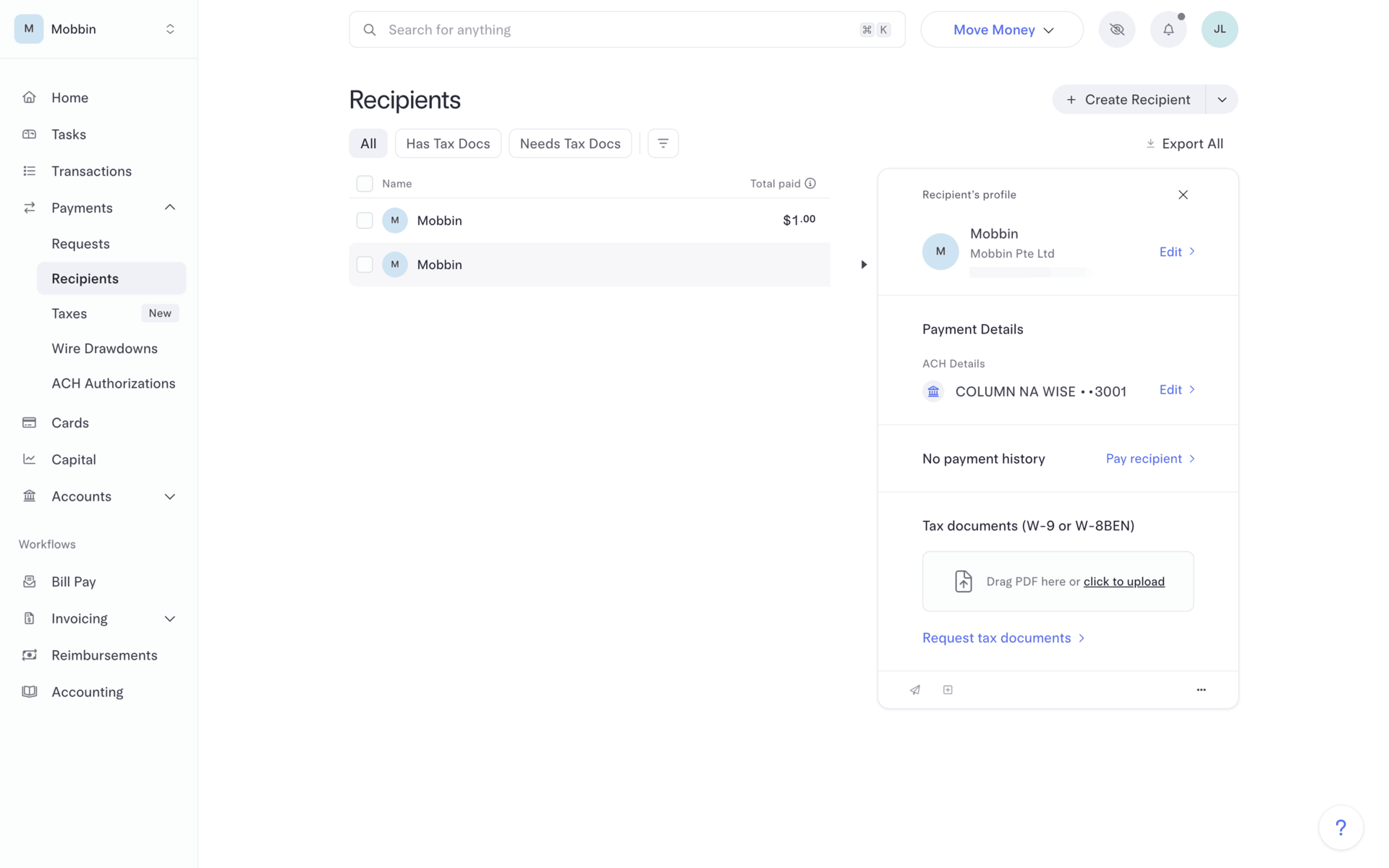1389x868 pixels.
Task: Open the Reimbursements icon
Action: click(29, 655)
